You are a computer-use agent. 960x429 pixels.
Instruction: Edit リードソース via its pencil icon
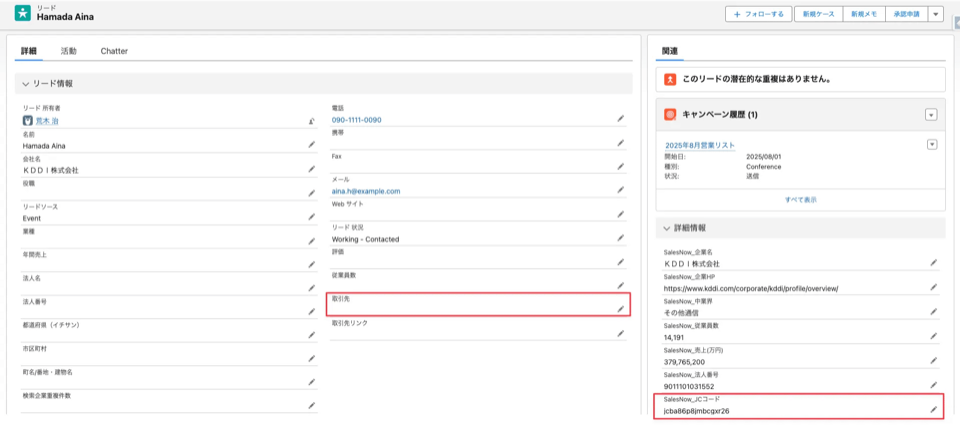[312, 217]
